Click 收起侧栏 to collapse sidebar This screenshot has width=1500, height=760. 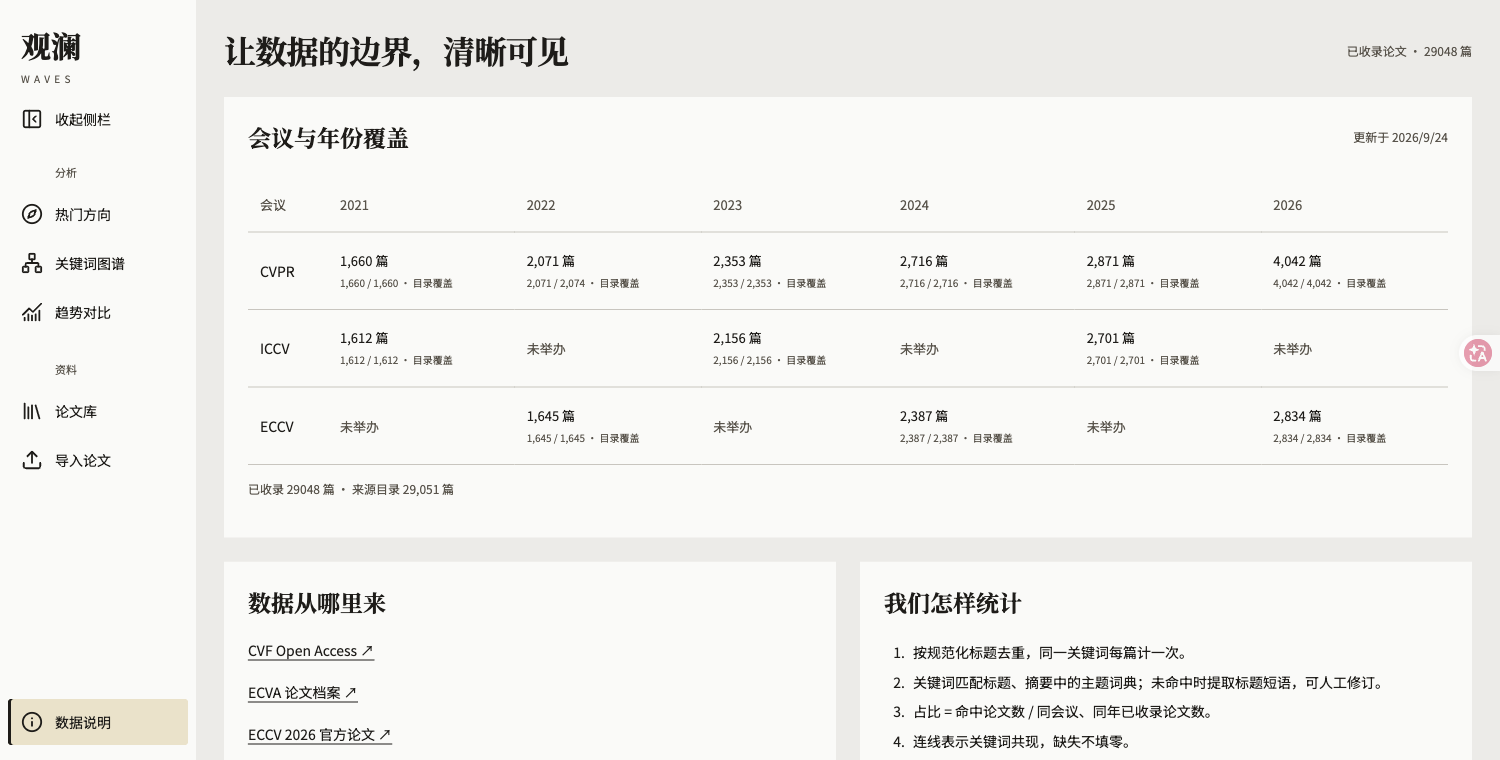coord(98,119)
